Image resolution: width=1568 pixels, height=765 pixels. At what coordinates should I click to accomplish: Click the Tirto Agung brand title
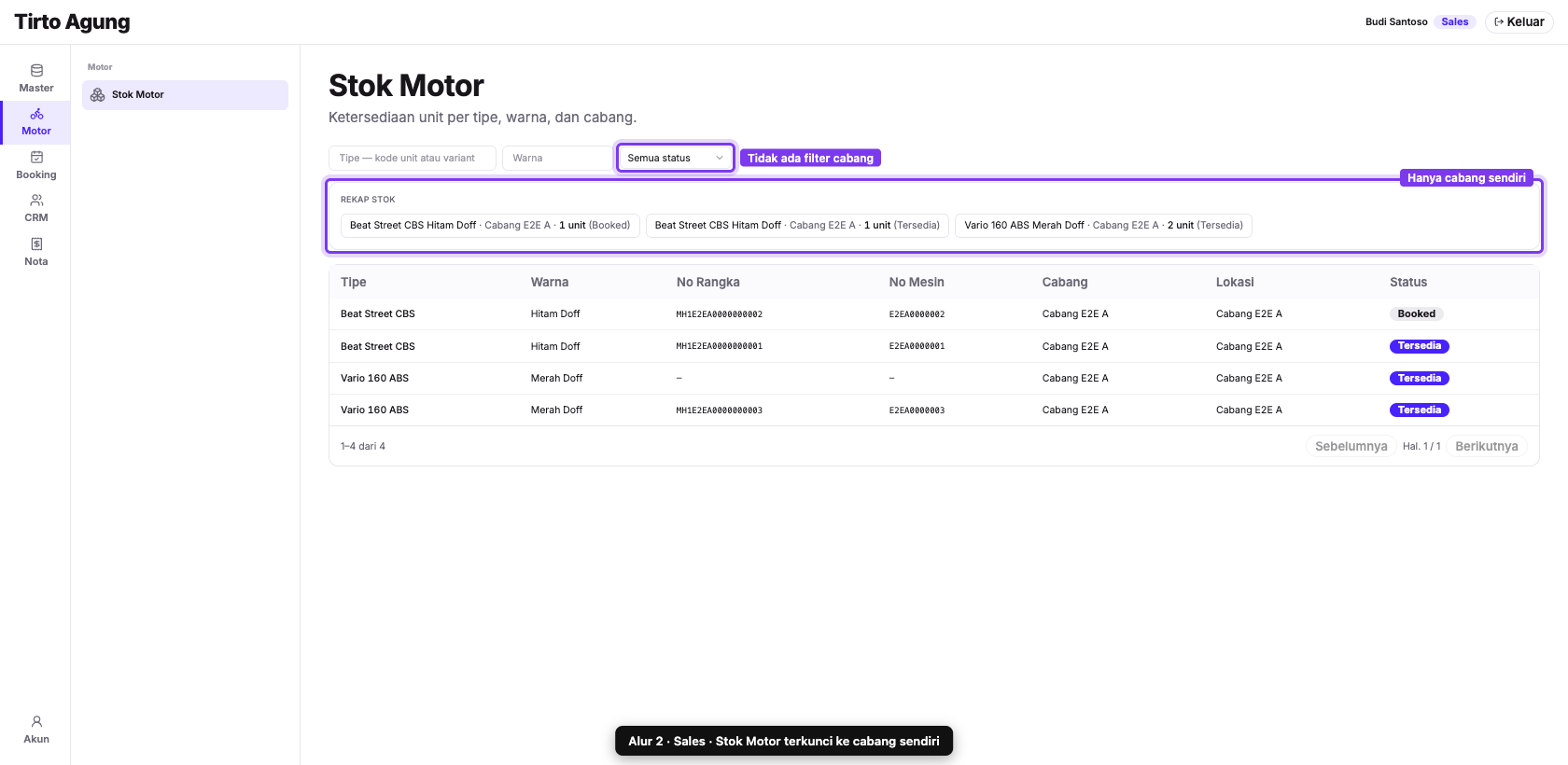tap(72, 22)
